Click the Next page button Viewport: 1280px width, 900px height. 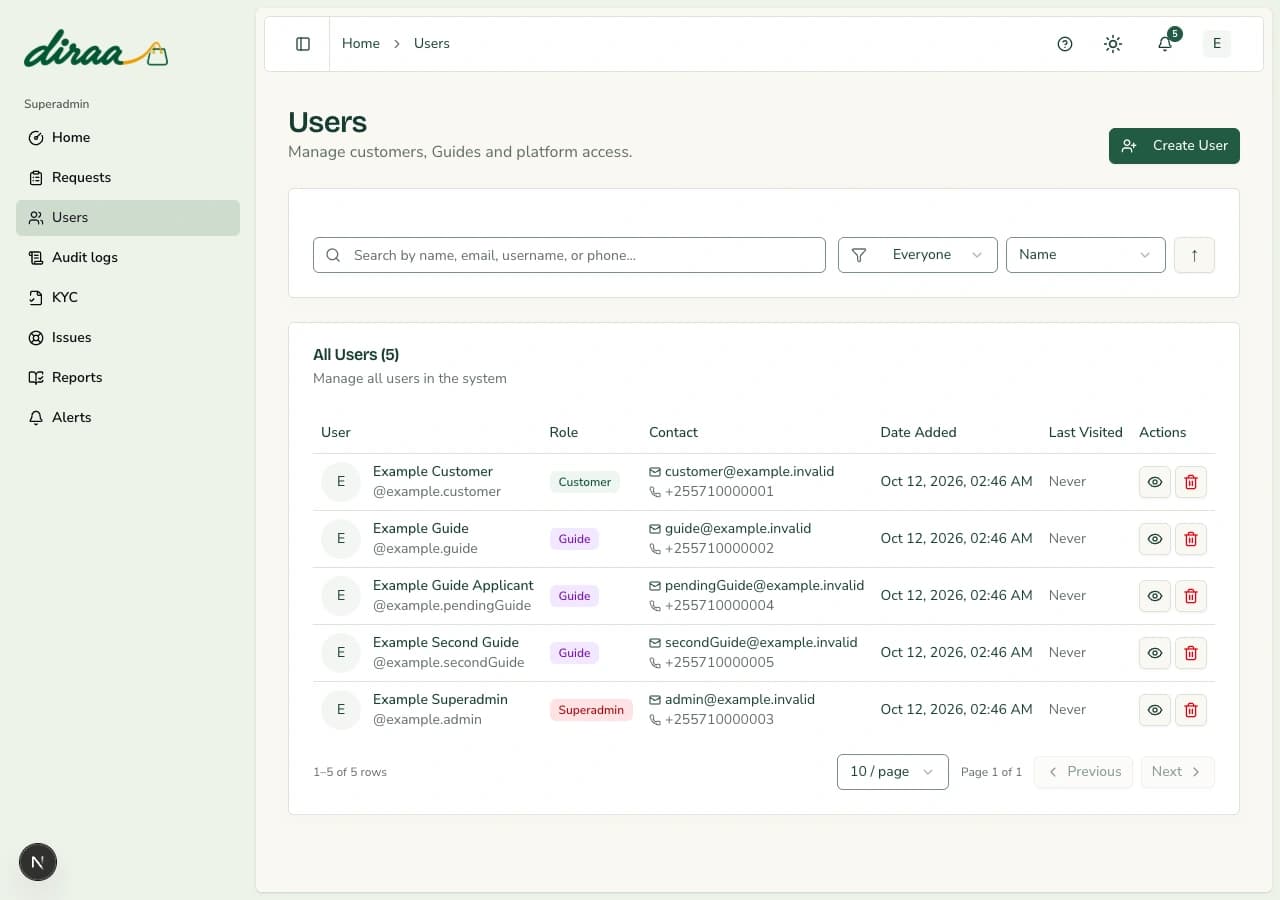(x=1177, y=772)
